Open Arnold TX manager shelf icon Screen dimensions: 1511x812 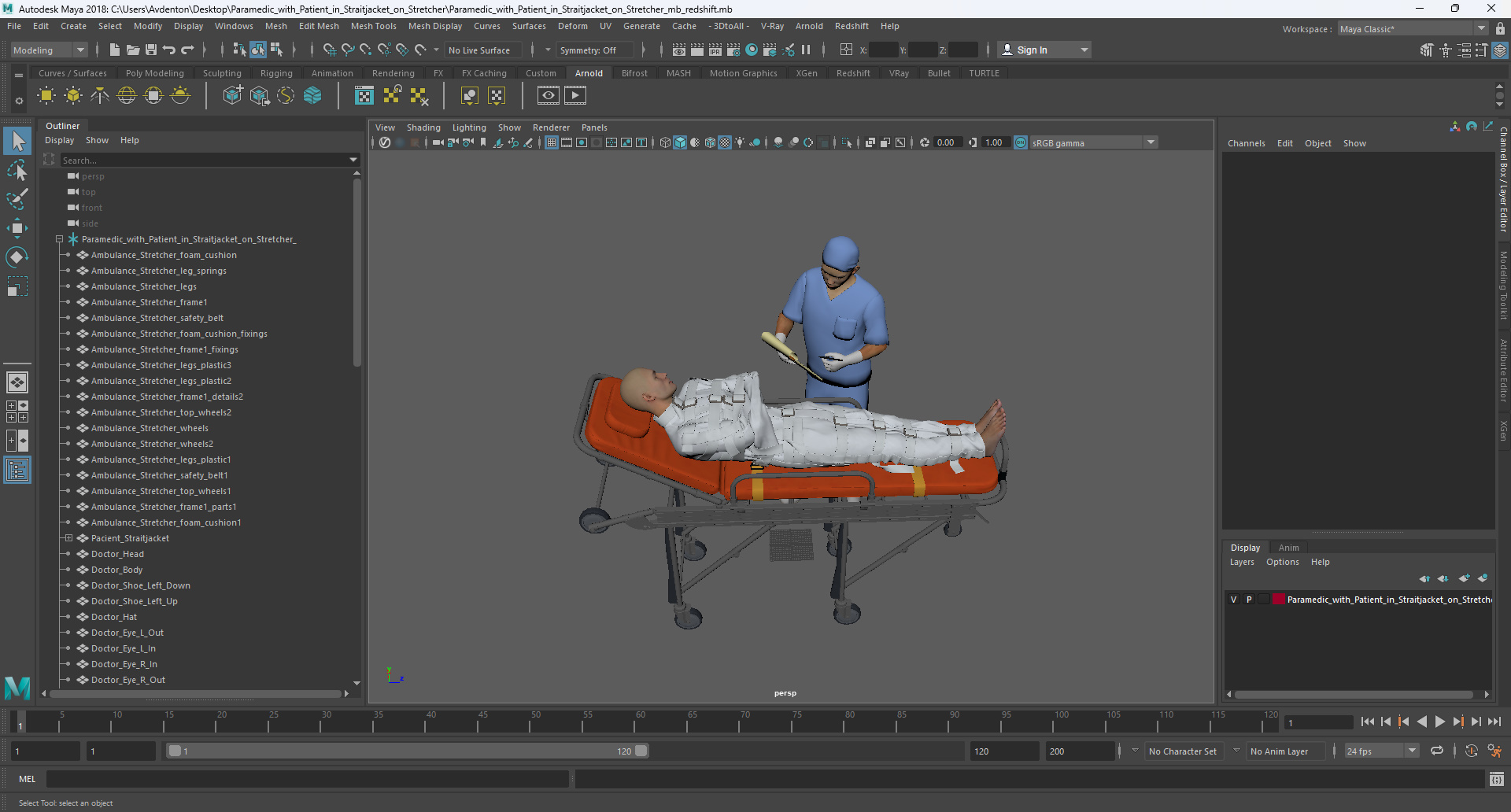tap(364, 96)
